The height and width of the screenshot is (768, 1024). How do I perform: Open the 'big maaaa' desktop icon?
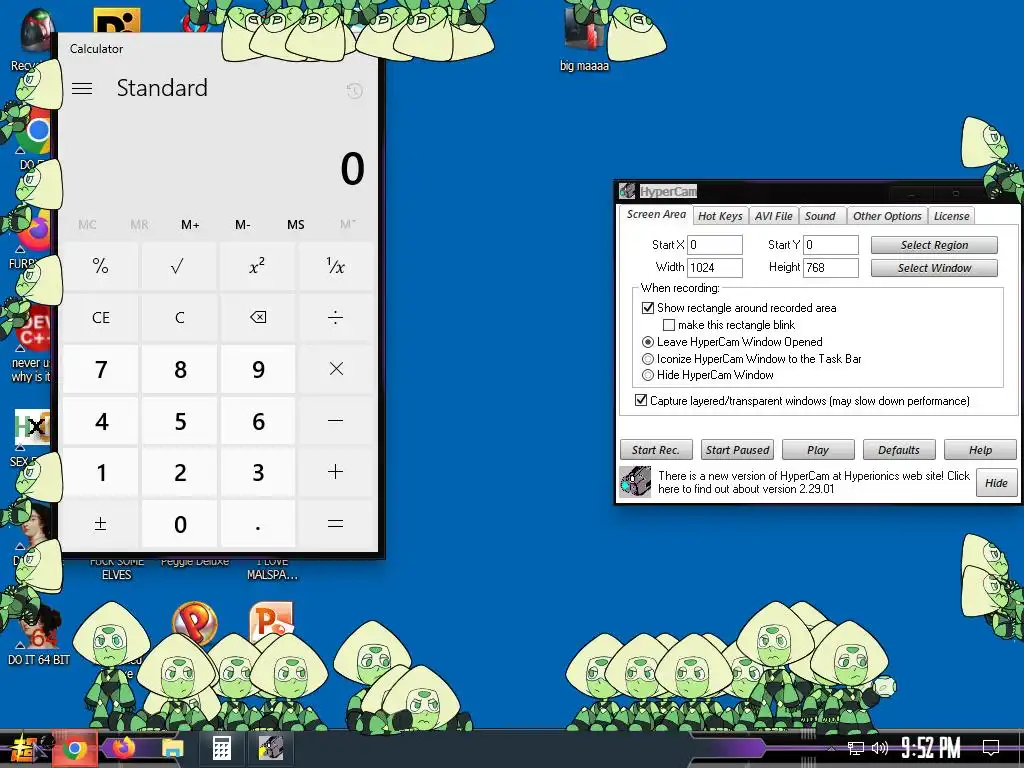(584, 38)
